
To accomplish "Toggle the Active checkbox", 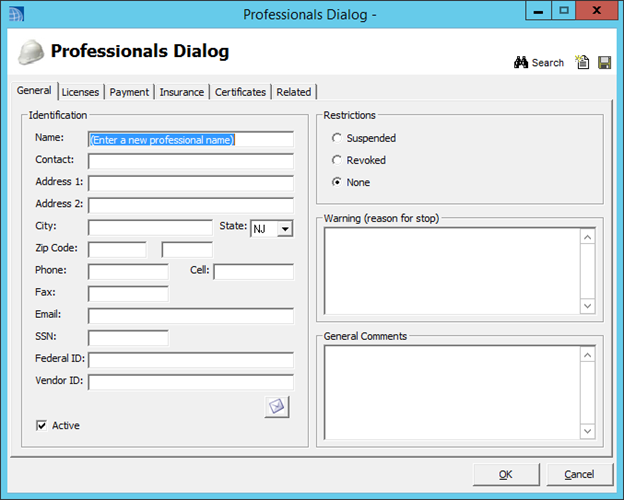I will click(41, 425).
